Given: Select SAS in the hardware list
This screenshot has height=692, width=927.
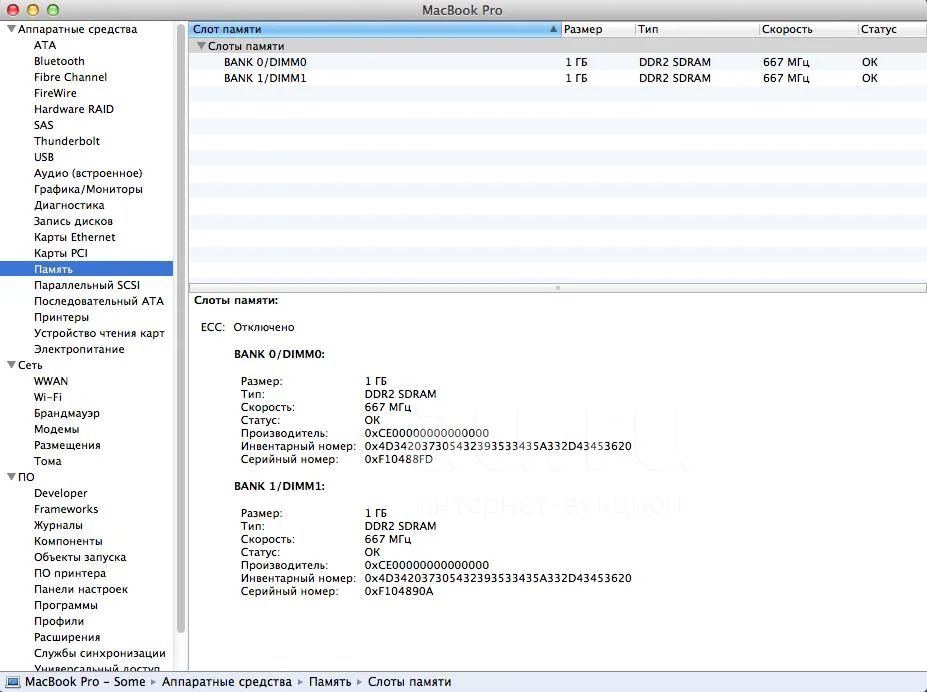Looking at the screenshot, I should [x=44, y=125].
